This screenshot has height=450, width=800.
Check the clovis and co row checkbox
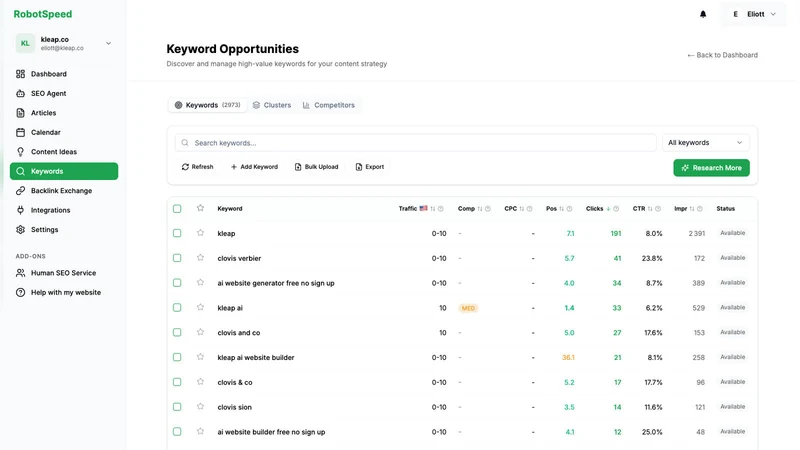pyautogui.click(x=177, y=332)
